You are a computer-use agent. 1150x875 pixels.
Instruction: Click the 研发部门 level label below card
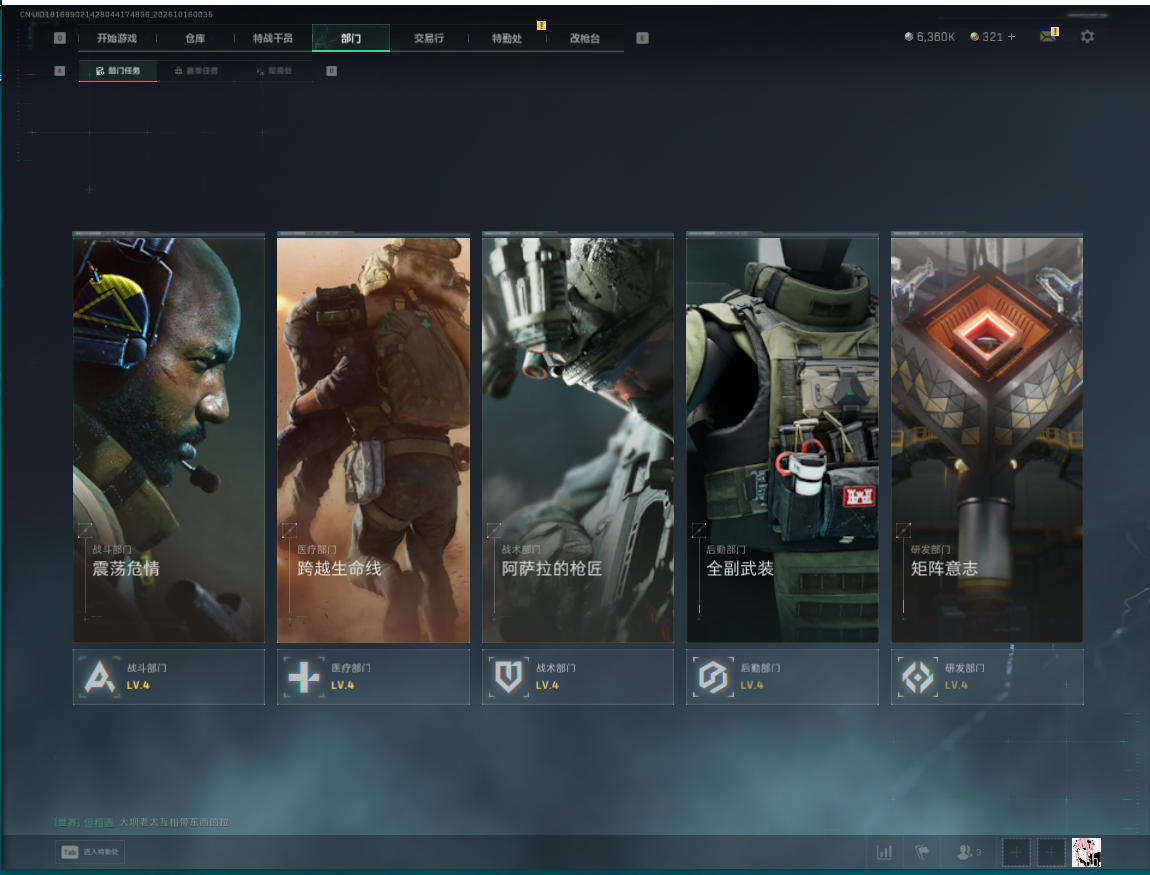click(956, 686)
